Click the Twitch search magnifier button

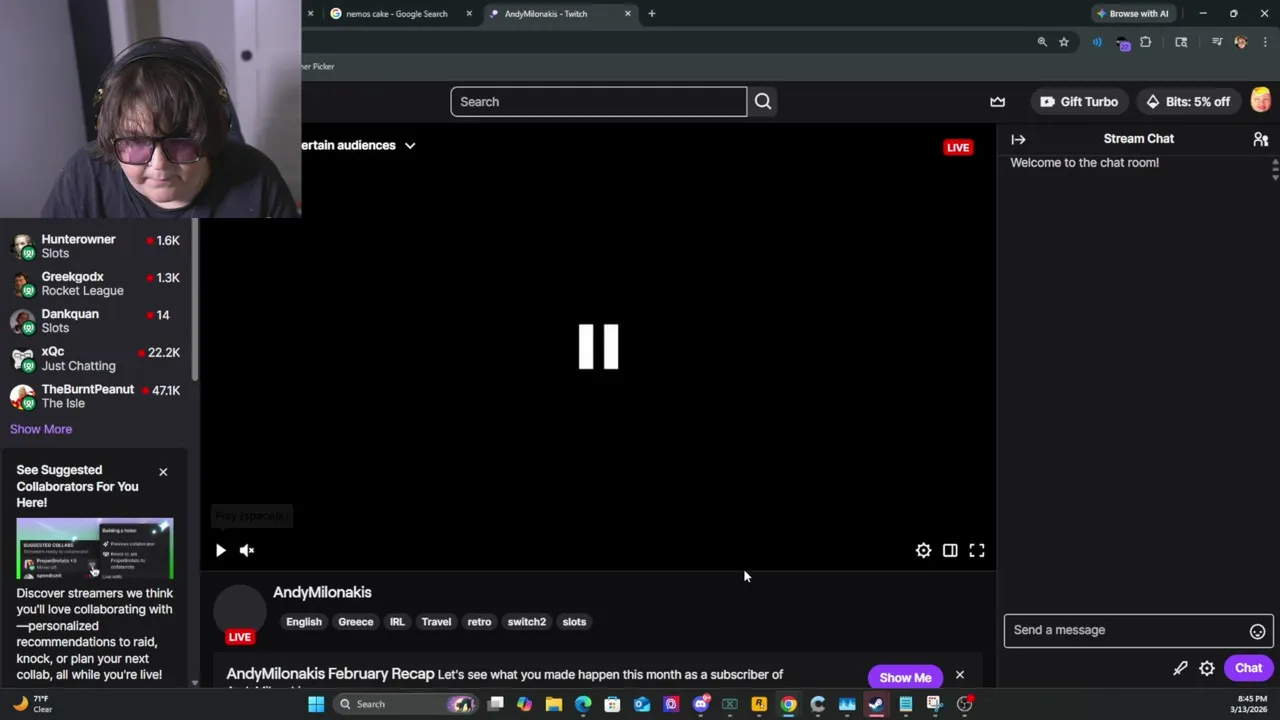(x=763, y=101)
